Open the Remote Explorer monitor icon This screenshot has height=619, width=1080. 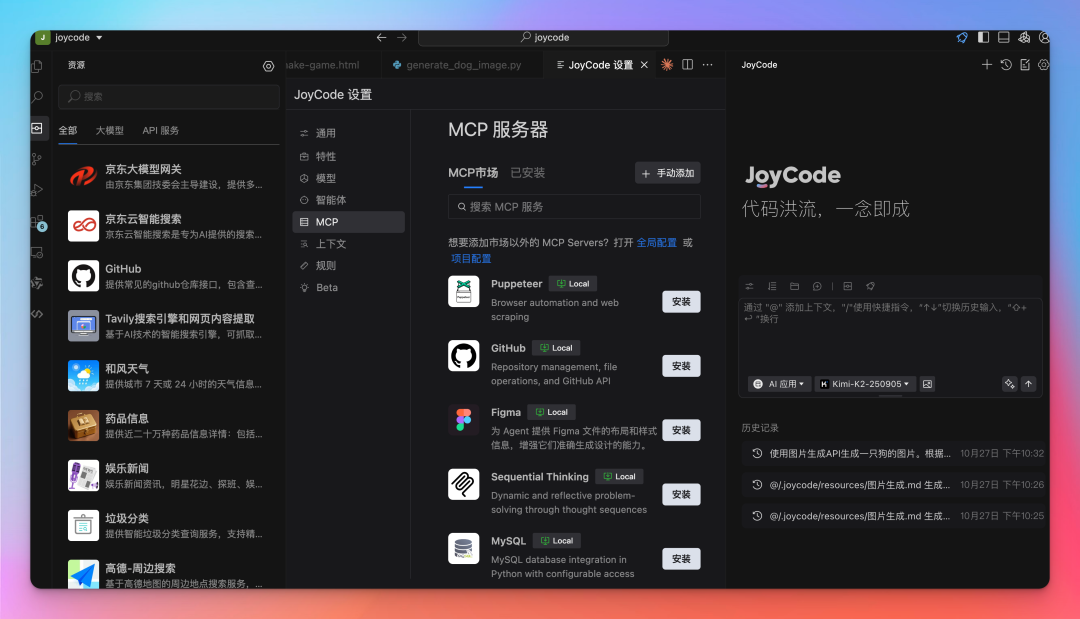37,253
